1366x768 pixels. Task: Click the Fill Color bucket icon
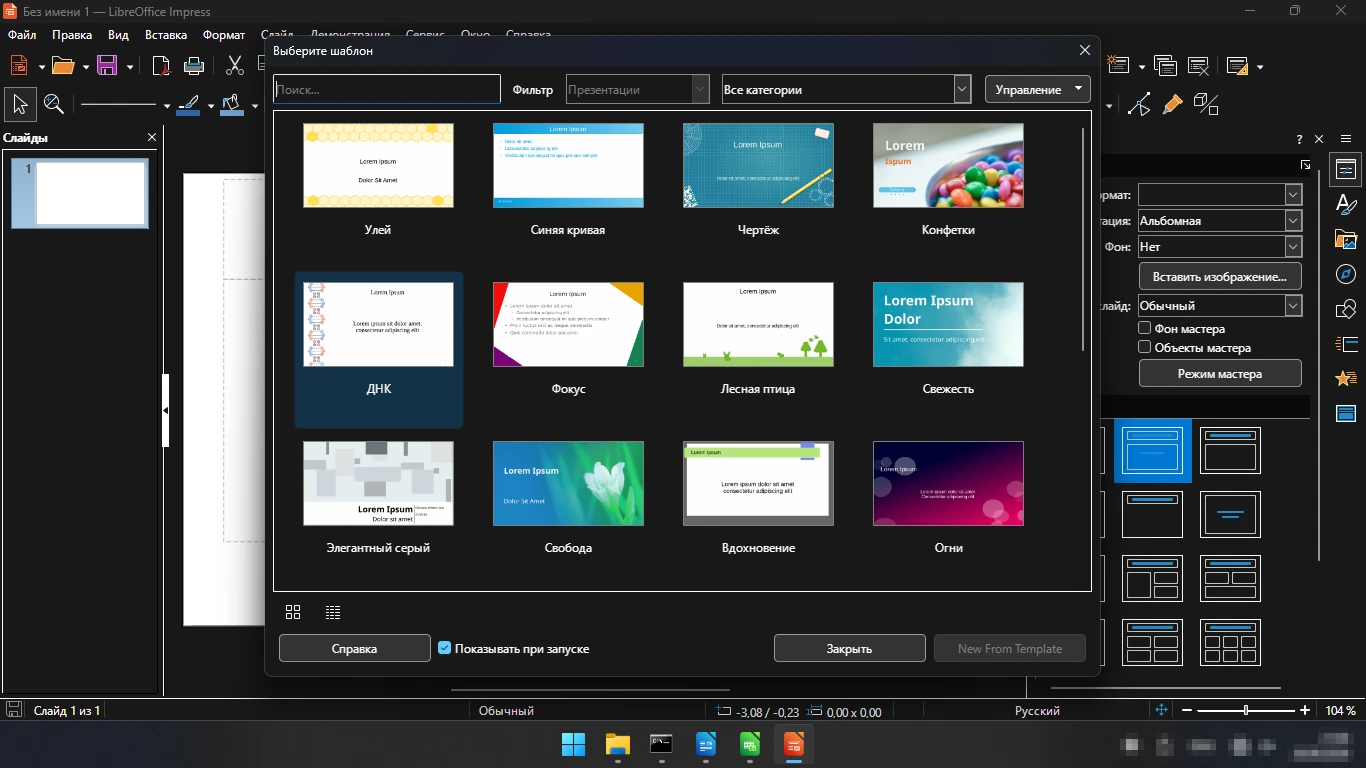pos(233,104)
